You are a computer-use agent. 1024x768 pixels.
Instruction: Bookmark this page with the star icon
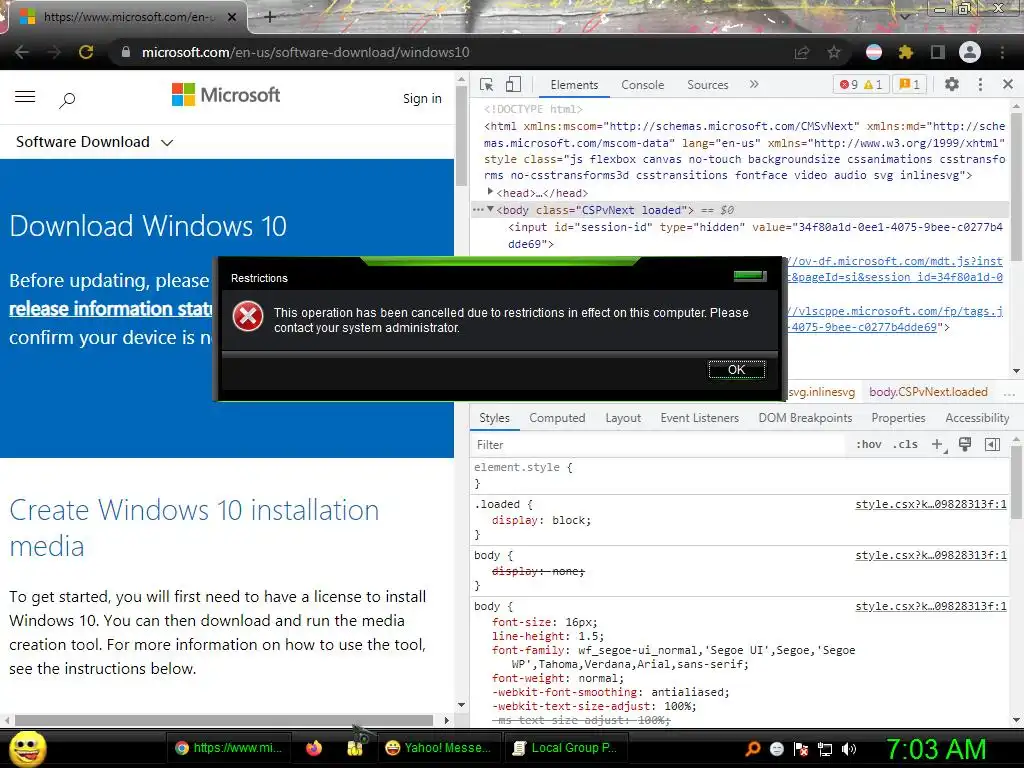click(834, 52)
